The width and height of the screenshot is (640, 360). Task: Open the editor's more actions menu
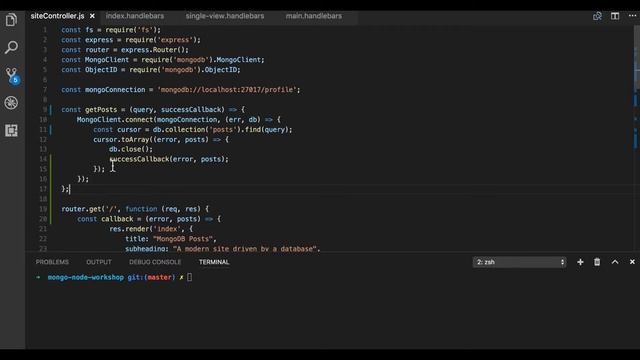point(632,16)
